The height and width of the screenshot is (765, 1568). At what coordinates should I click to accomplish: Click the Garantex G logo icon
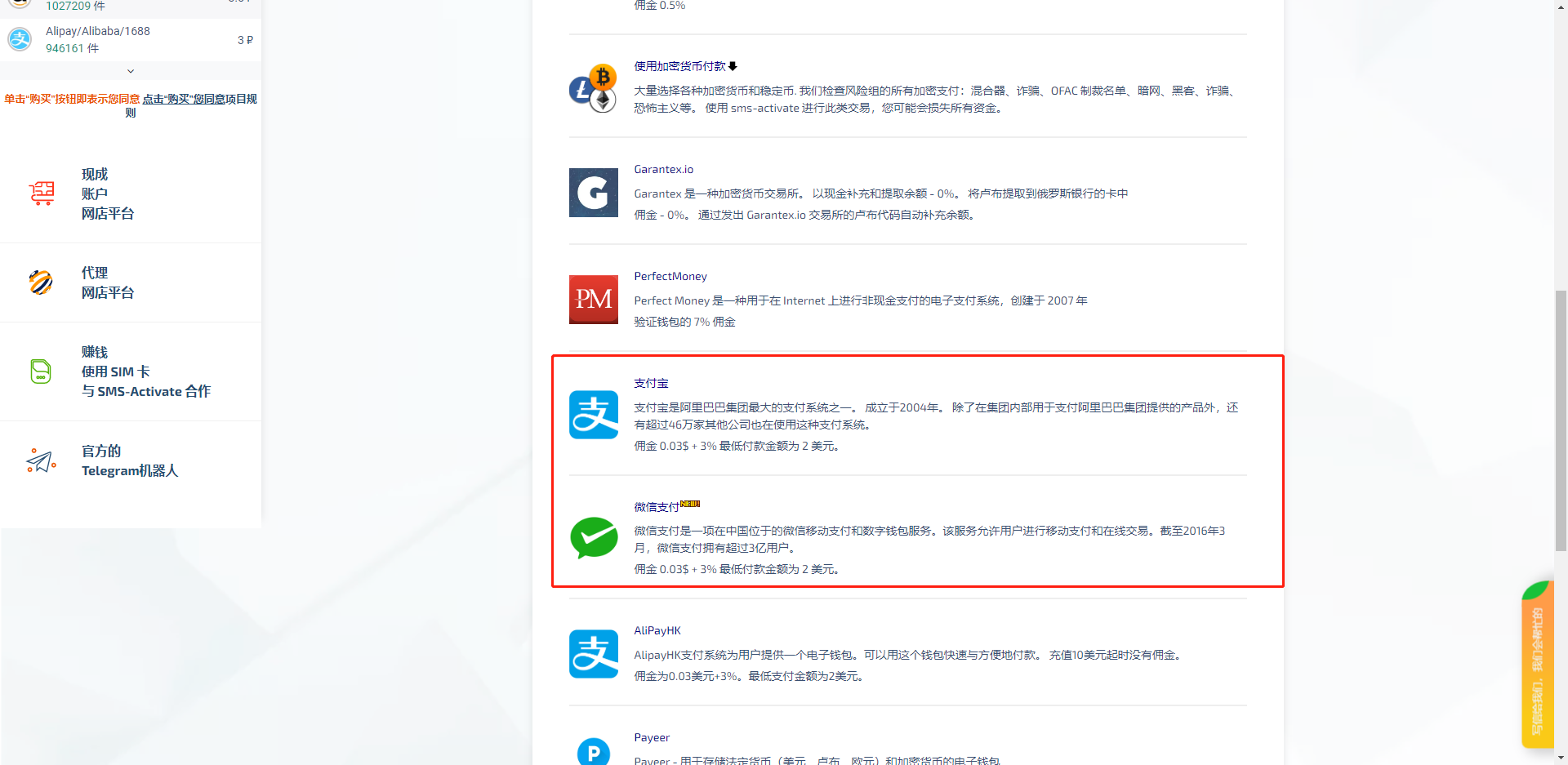tap(594, 193)
